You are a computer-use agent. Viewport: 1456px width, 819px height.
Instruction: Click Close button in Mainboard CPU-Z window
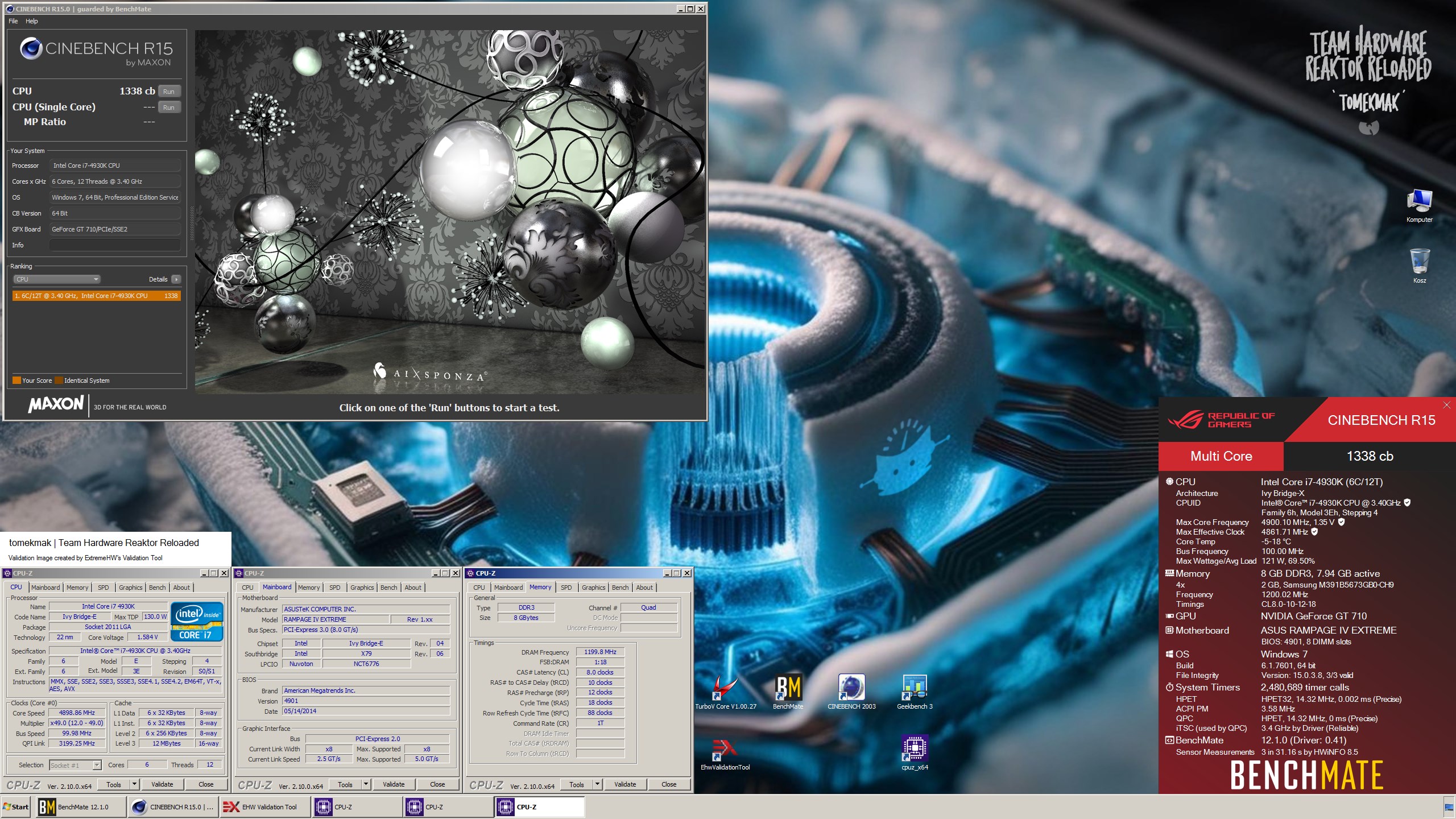tap(437, 784)
